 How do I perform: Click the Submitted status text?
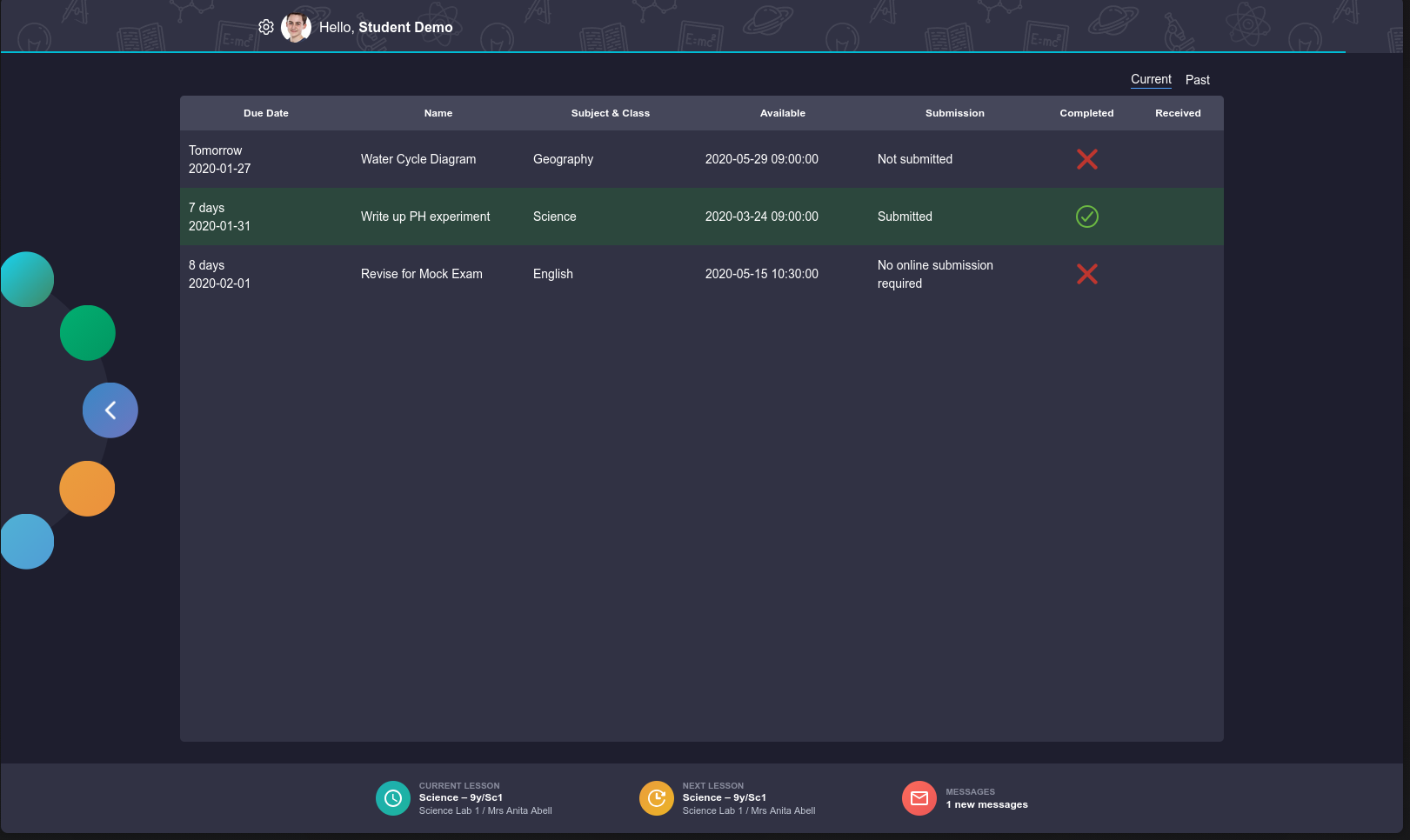[905, 217]
